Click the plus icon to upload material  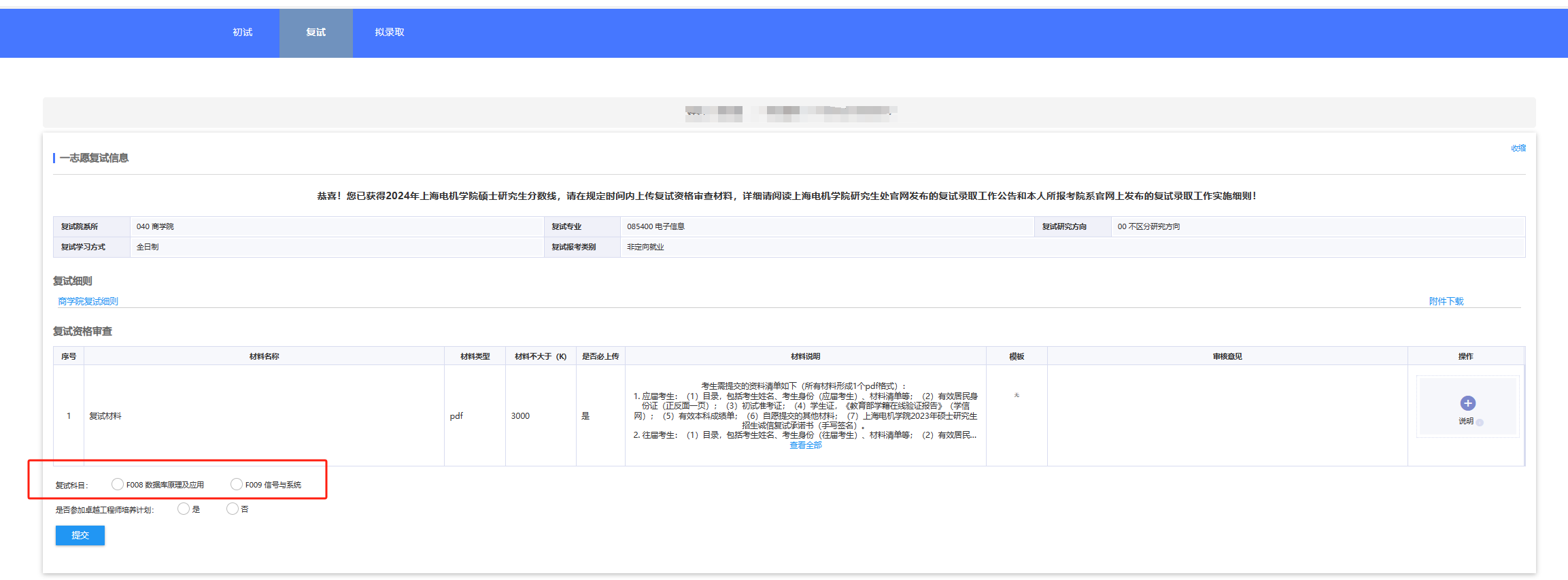coord(1467,403)
